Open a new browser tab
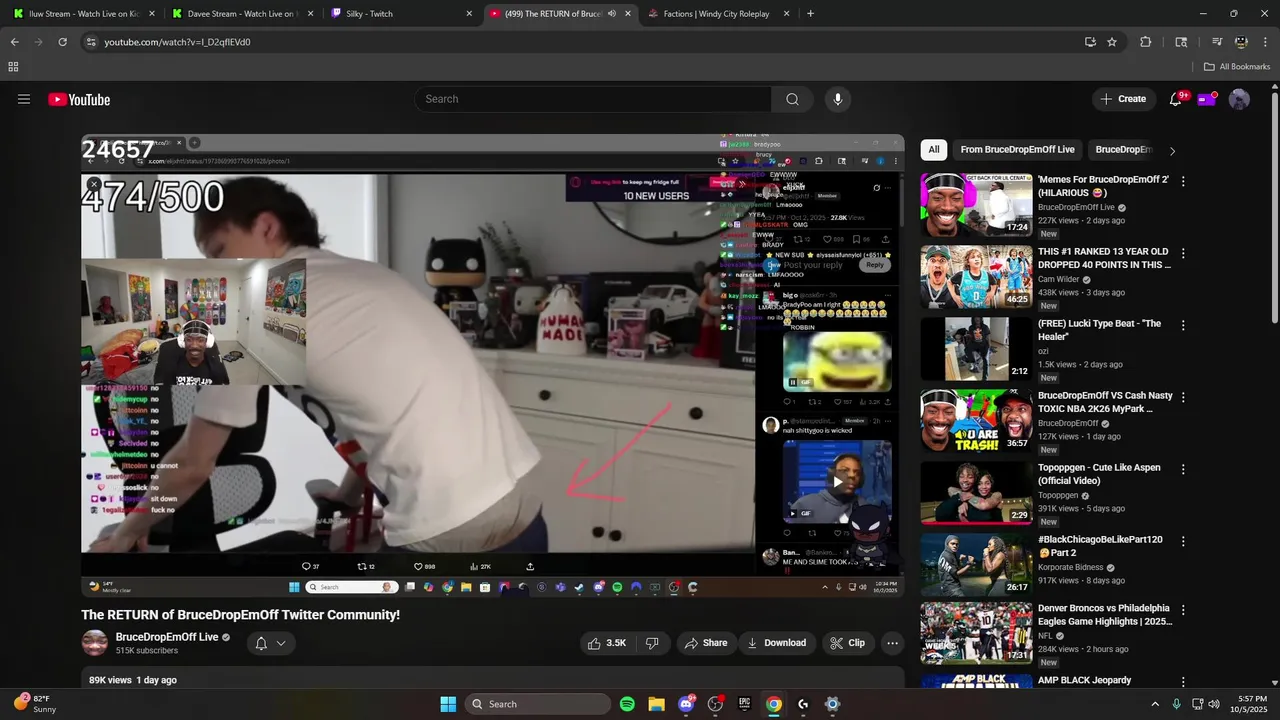Screen dimensions: 1280x720 click(x=810, y=14)
